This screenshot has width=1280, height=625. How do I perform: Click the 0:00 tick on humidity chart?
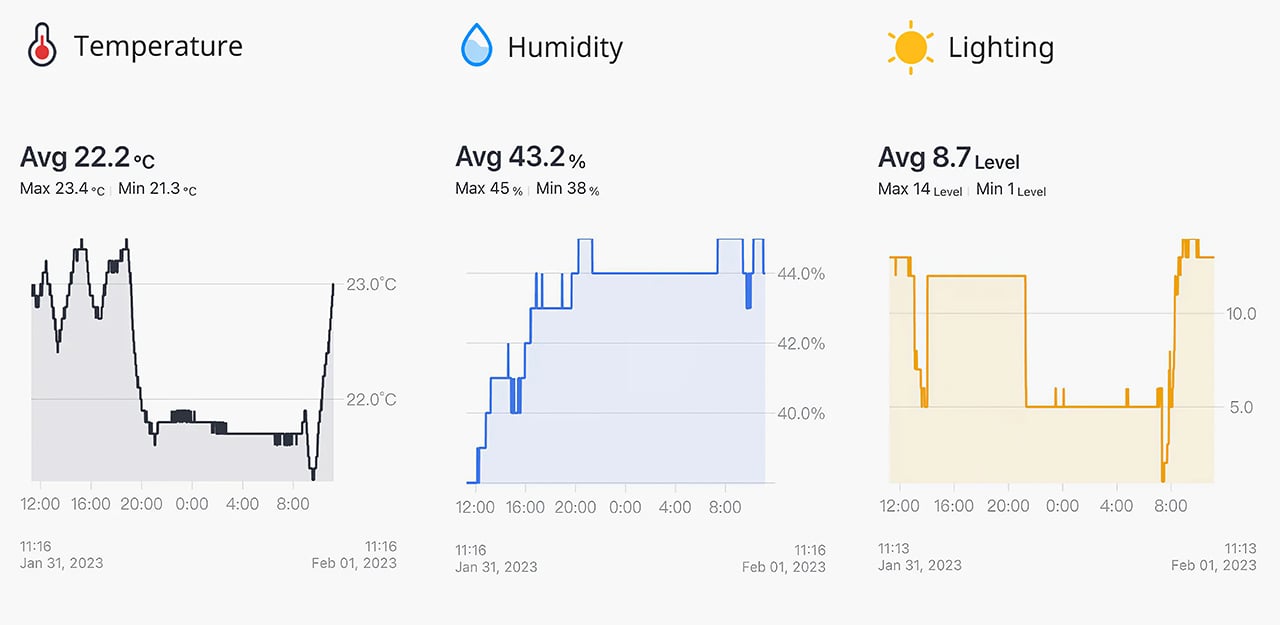pyautogui.click(x=625, y=508)
